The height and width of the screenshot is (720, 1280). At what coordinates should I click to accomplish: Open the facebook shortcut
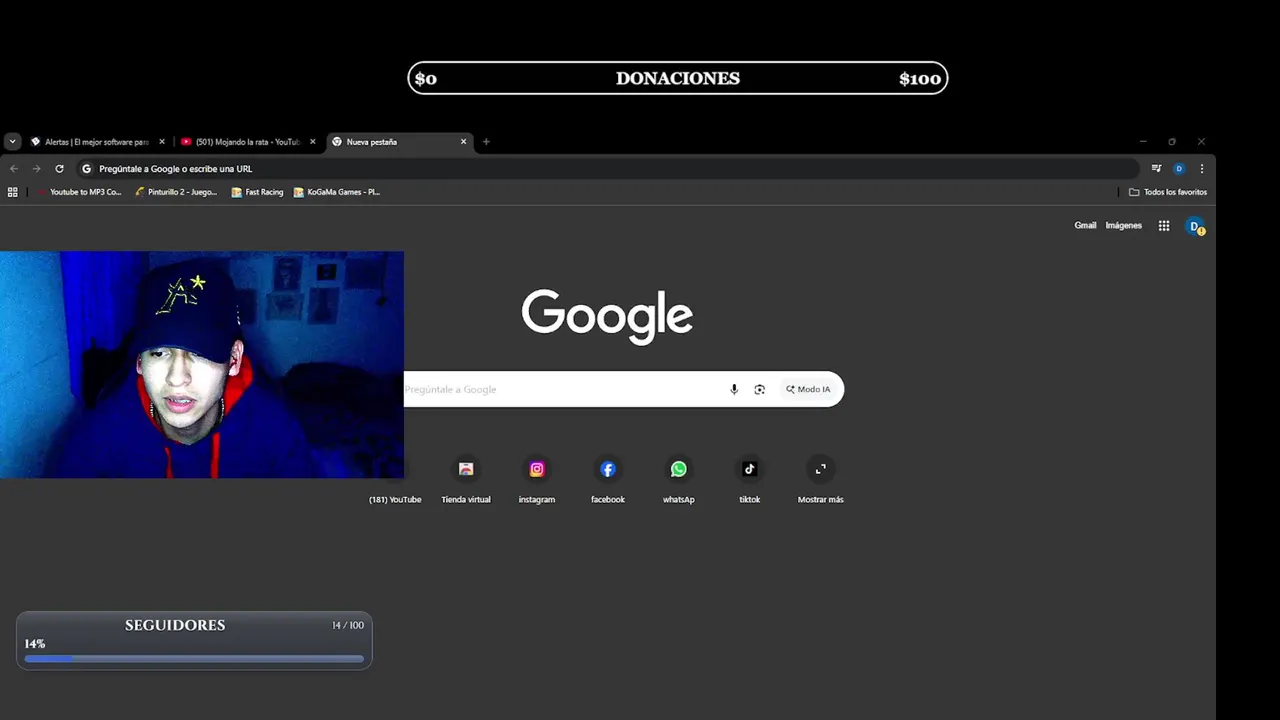point(608,479)
